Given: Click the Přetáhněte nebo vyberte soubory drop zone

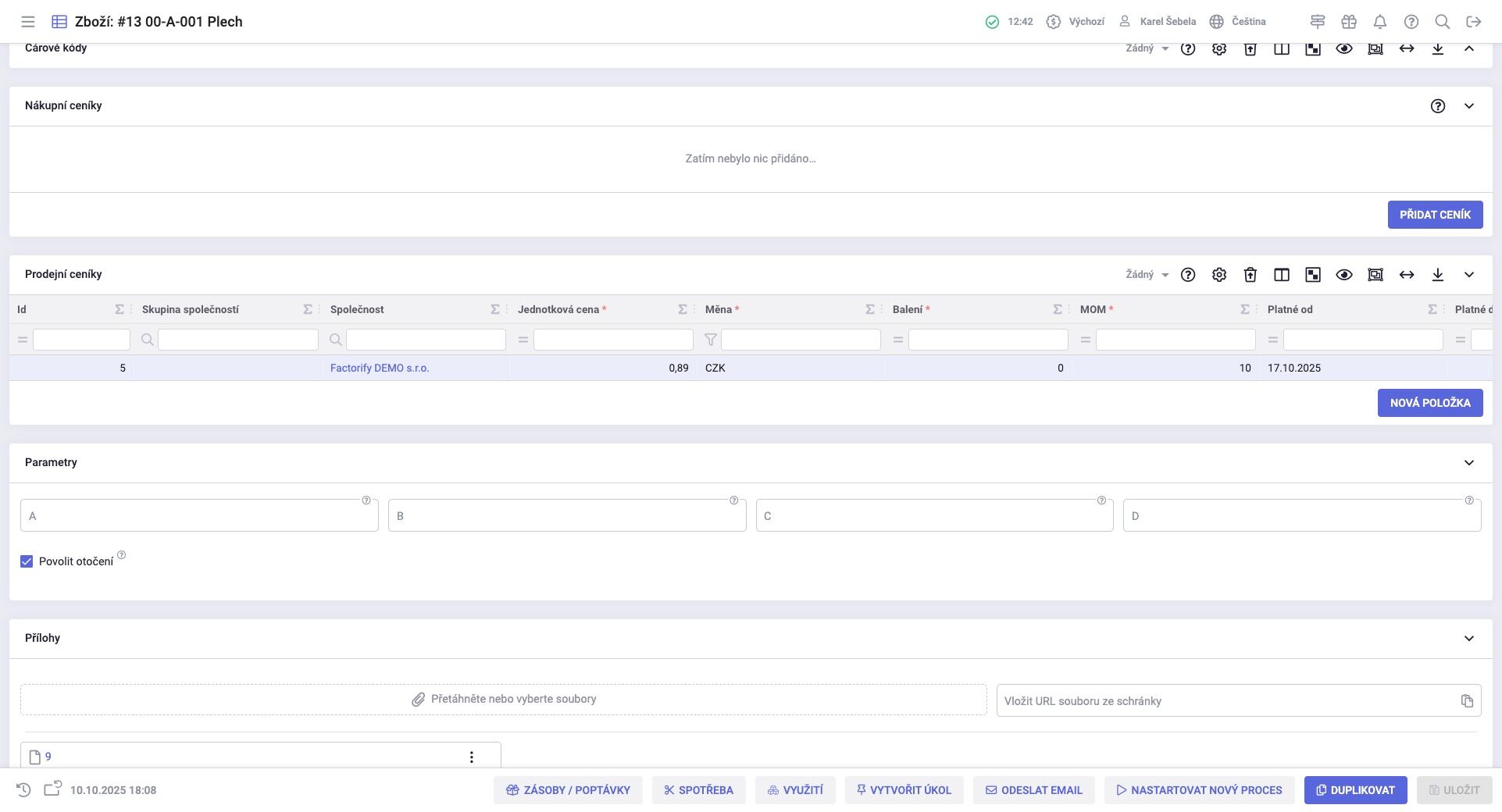Looking at the screenshot, I should (x=504, y=700).
